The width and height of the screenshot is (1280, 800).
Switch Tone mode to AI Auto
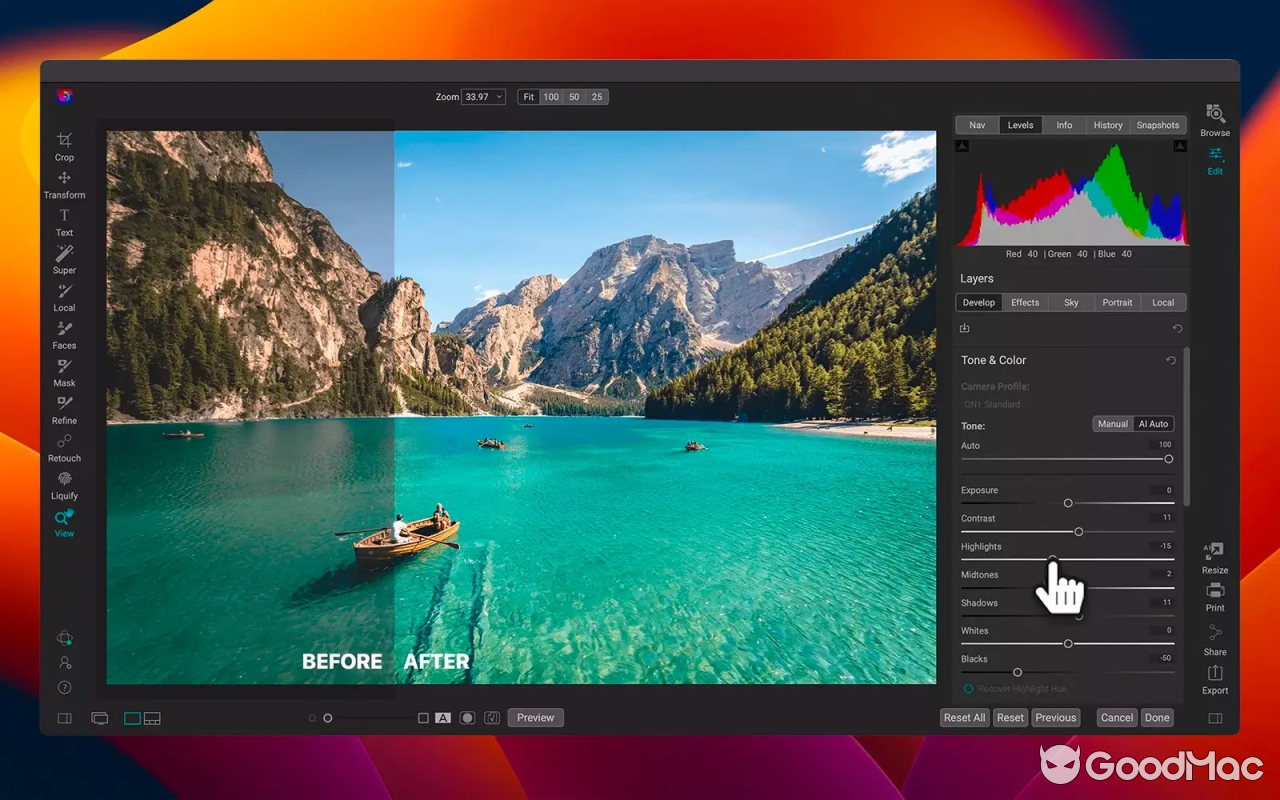1153,423
